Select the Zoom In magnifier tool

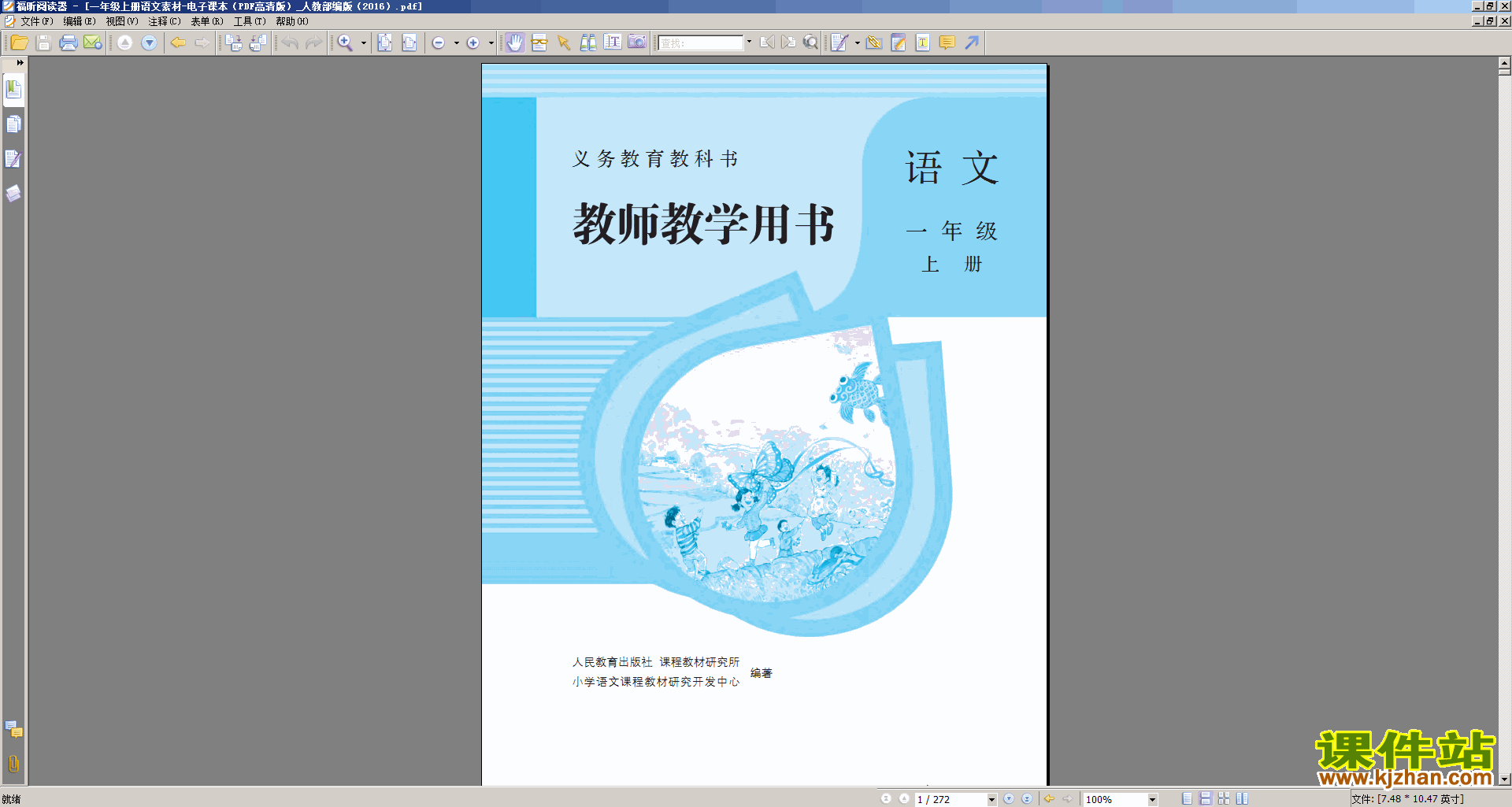tap(345, 43)
